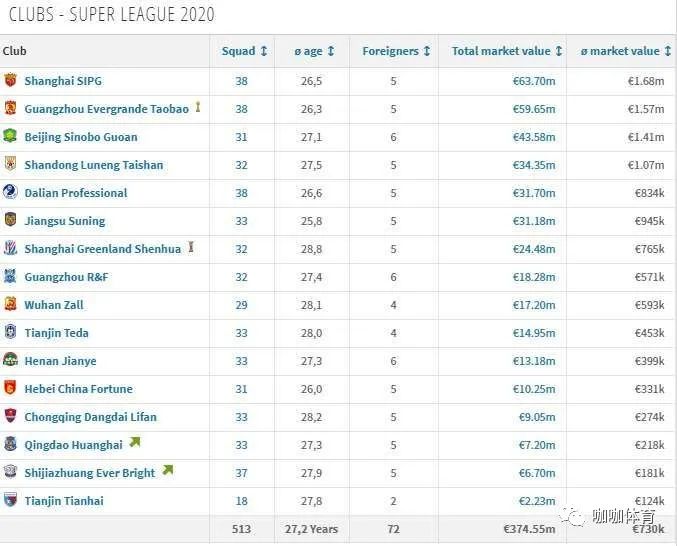Screen dimensions: 677x546
Task: Click the Guangzhou Evergrande Taobao crest icon
Action: [x=10, y=109]
